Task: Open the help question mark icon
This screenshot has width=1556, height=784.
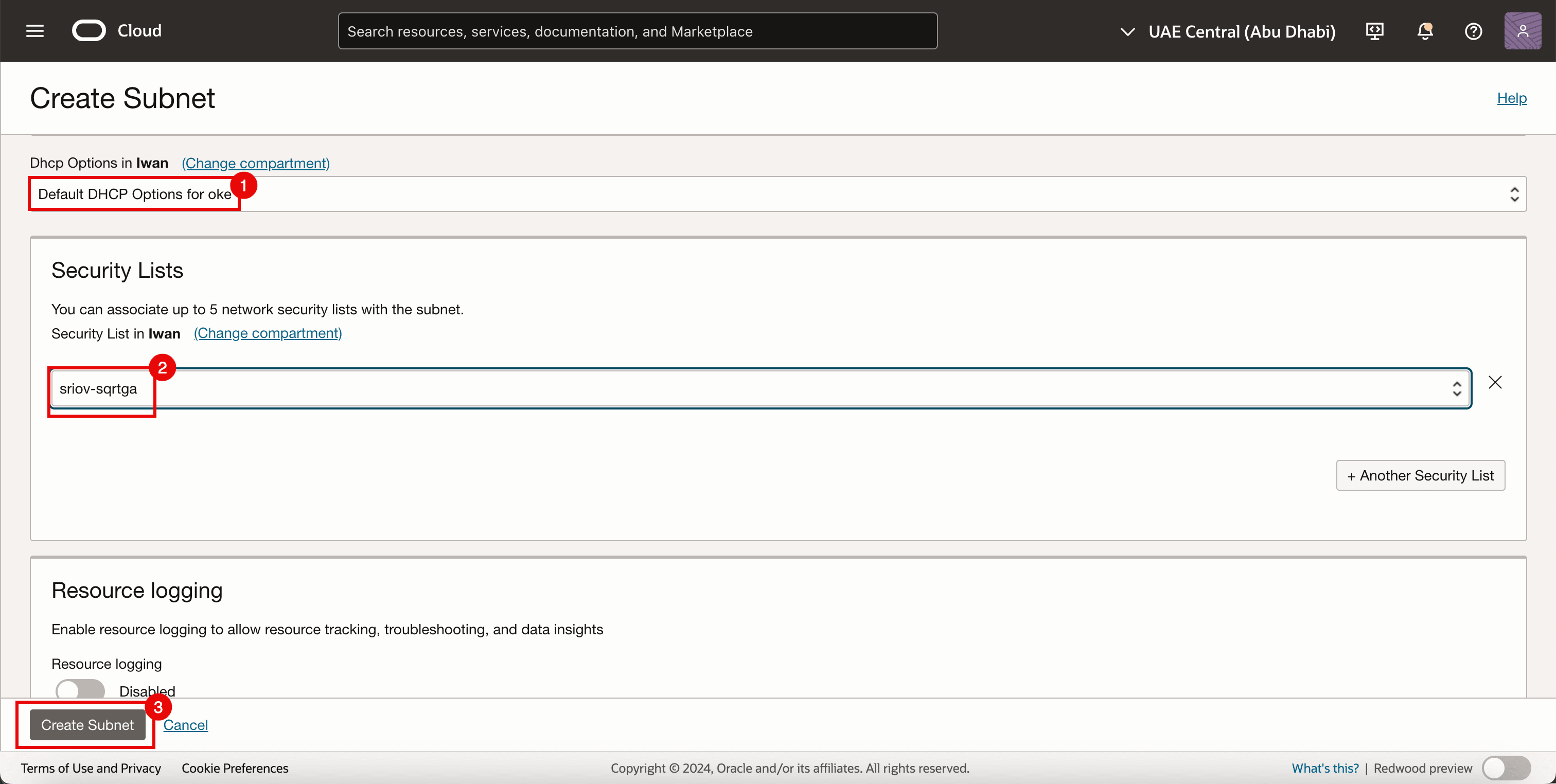Action: pyautogui.click(x=1473, y=31)
